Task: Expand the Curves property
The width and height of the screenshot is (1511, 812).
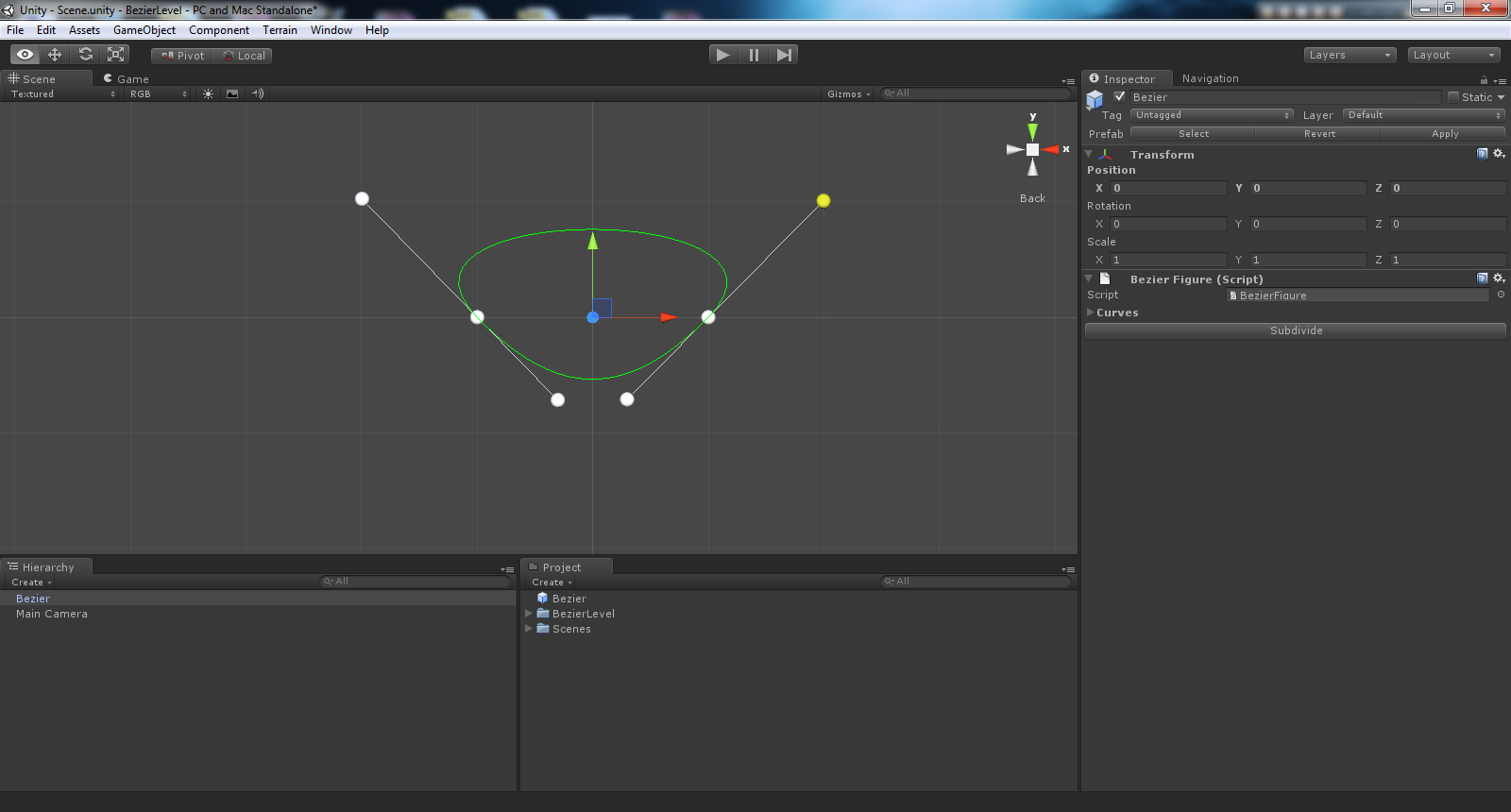Action: (1091, 313)
